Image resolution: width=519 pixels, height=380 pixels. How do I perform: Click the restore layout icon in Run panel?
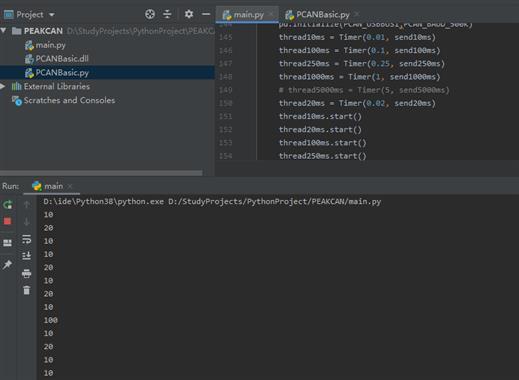7,243
